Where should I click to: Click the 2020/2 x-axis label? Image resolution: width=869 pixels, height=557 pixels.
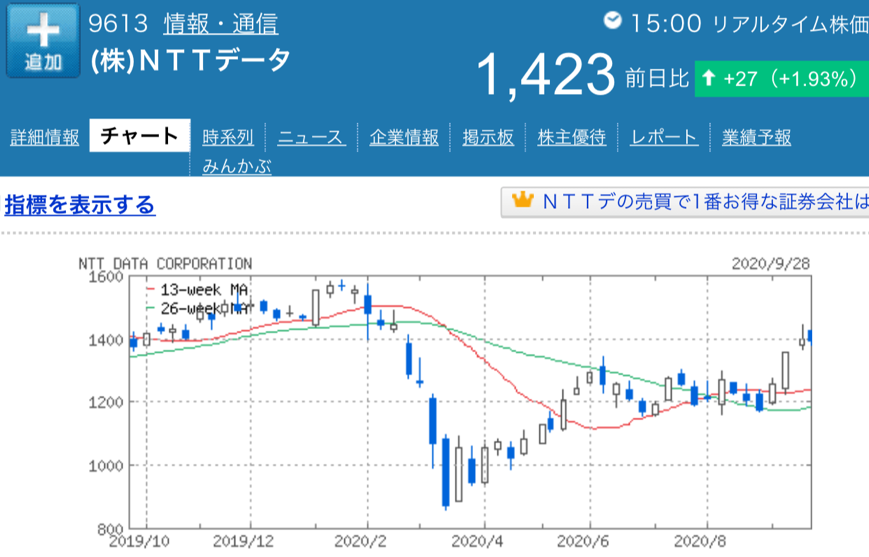click(360, 541)
